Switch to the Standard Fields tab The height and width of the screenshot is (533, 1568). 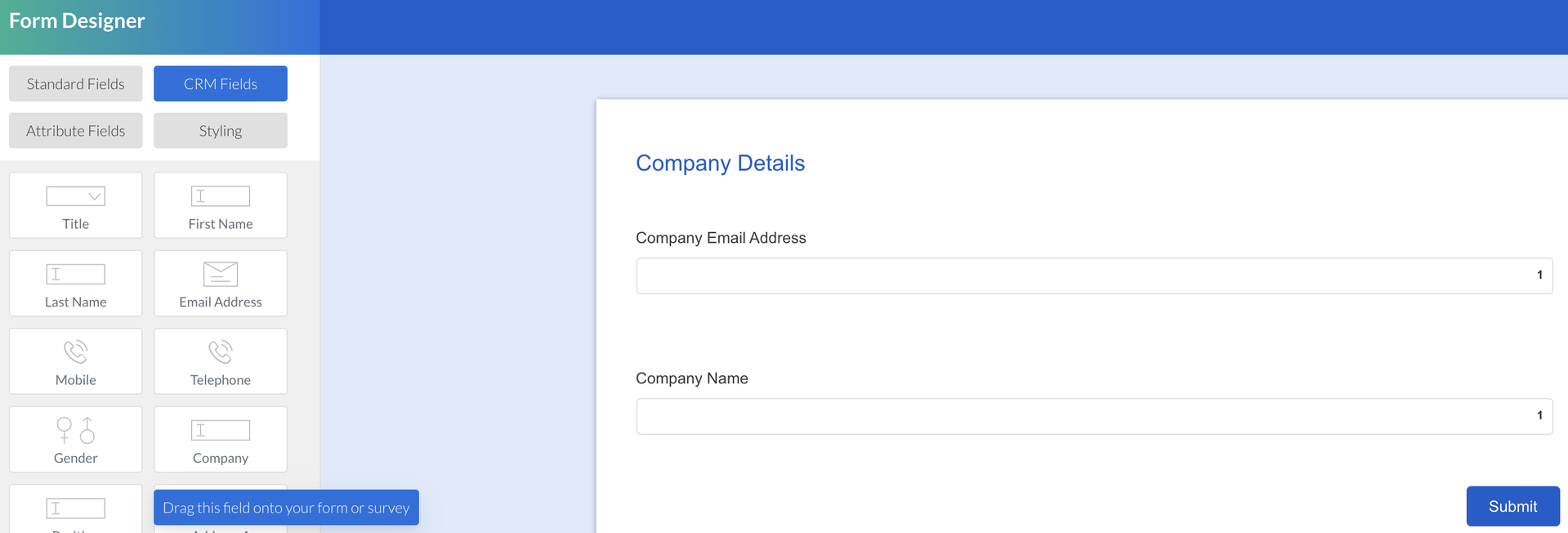(x=75, y=83)
